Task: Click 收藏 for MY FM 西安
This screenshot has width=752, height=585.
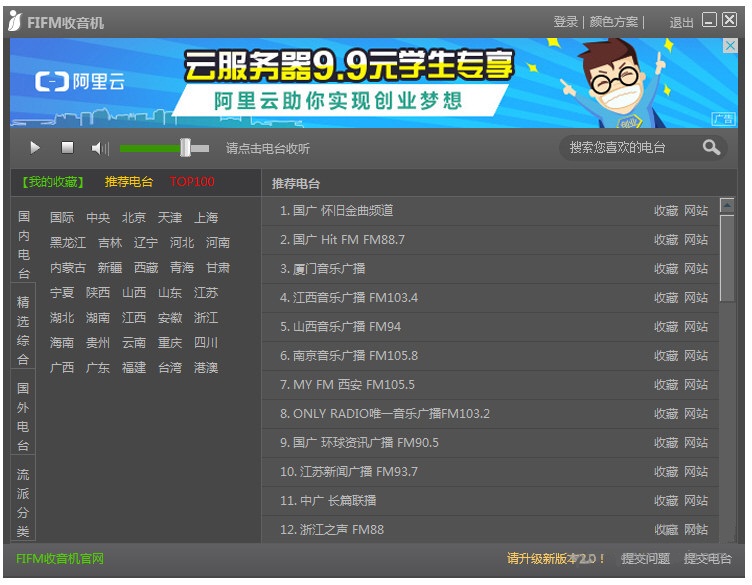Action: (x=666, y=385)
